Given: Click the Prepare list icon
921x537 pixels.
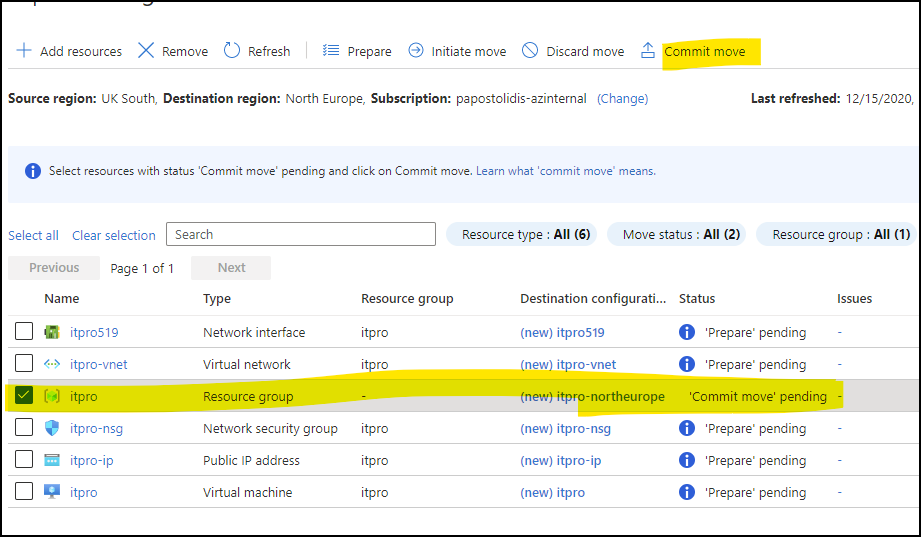Looking at the screenshot, I should coord(331,51).
